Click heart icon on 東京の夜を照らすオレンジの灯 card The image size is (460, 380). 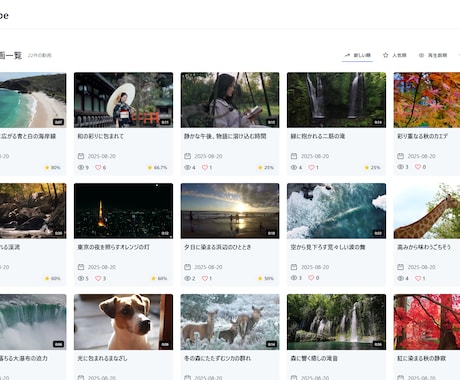[98, 278]
